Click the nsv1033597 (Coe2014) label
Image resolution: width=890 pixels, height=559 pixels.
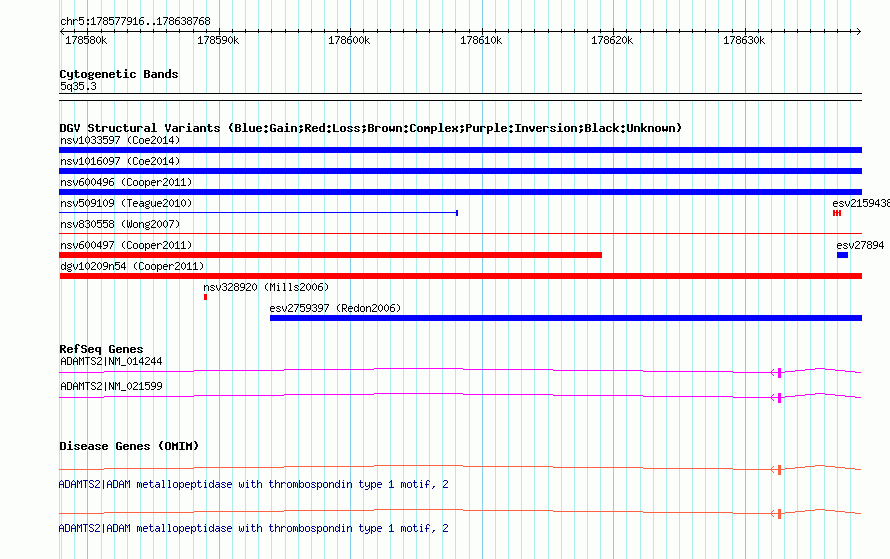(120, 140)
